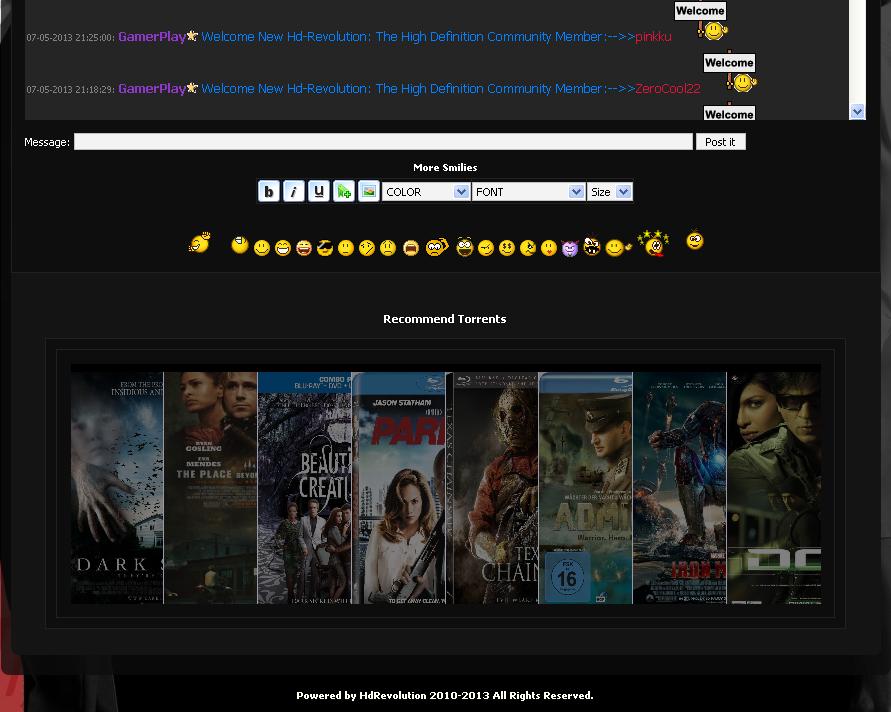Click the green insert-link icon with plus
891x712 pixels.
344,191
